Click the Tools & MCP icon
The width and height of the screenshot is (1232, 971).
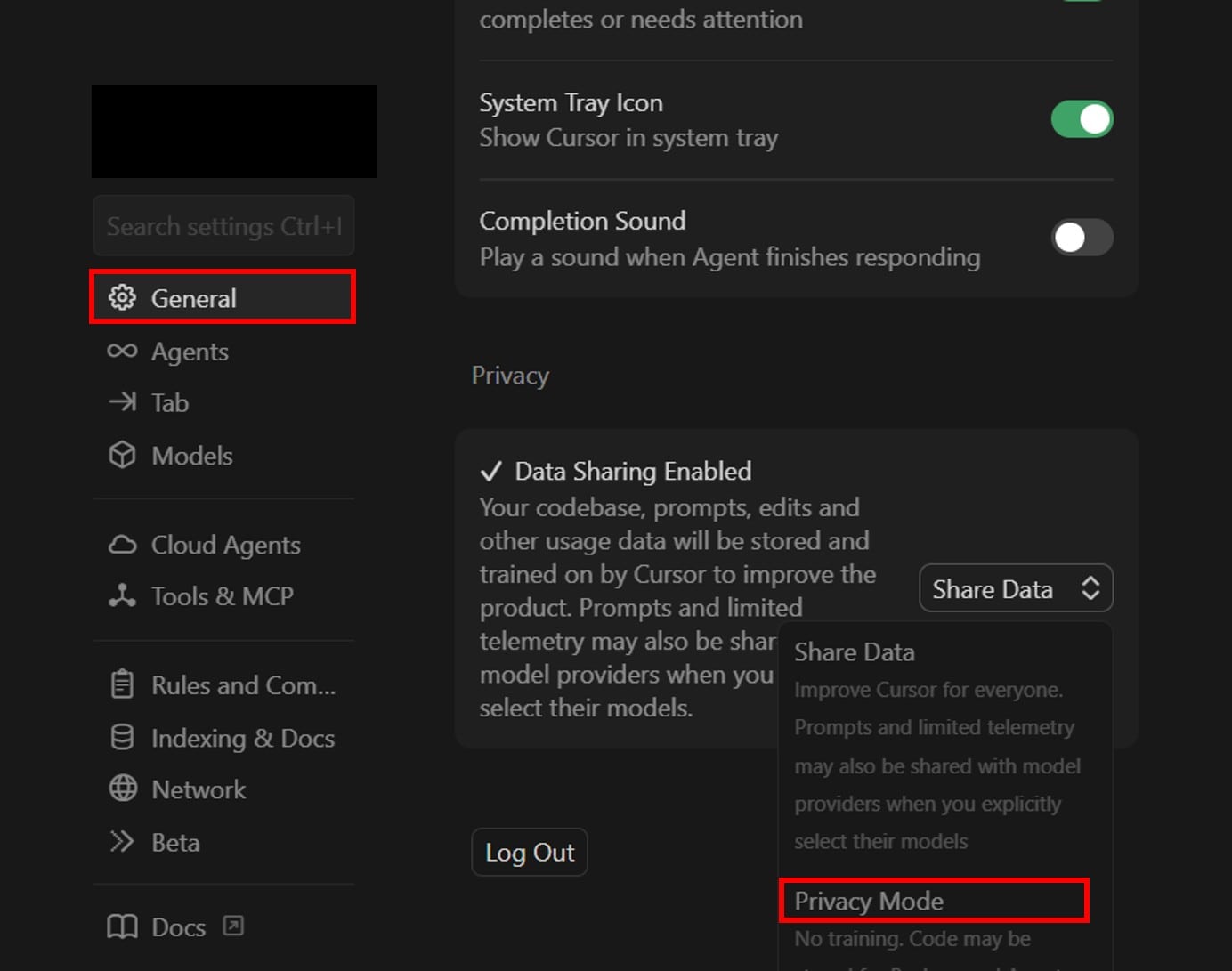coord(122,595)
